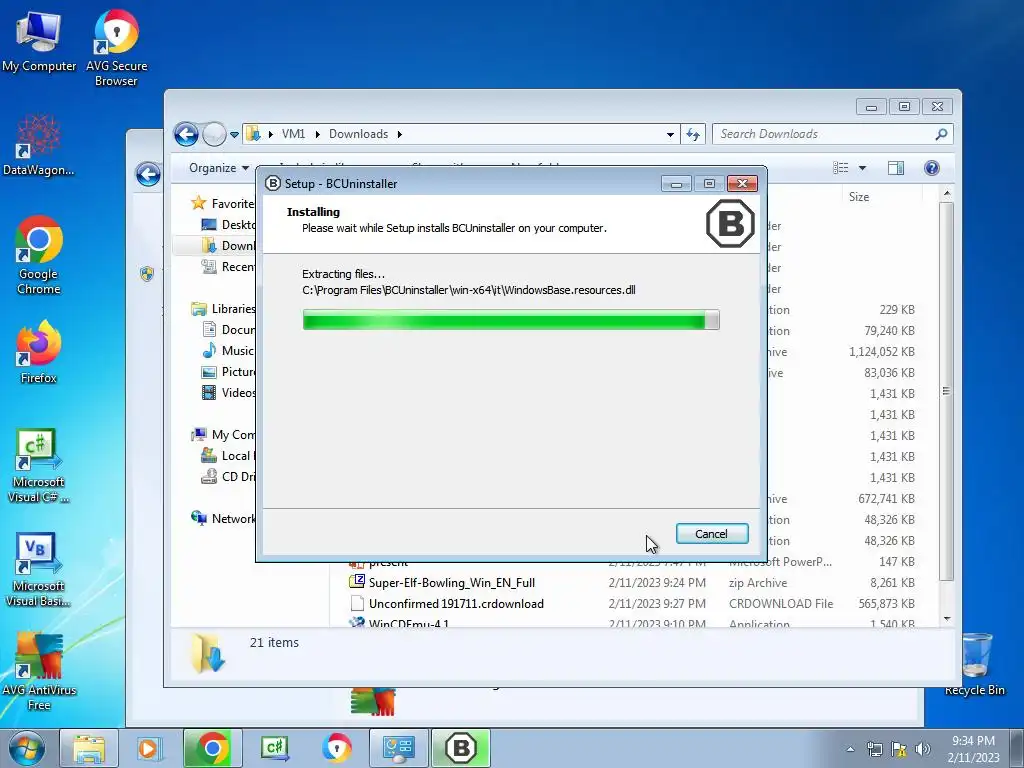Open the view options dropdown arrow
The width and height of the screenshot is (1024, 768).
pos(862,168)
